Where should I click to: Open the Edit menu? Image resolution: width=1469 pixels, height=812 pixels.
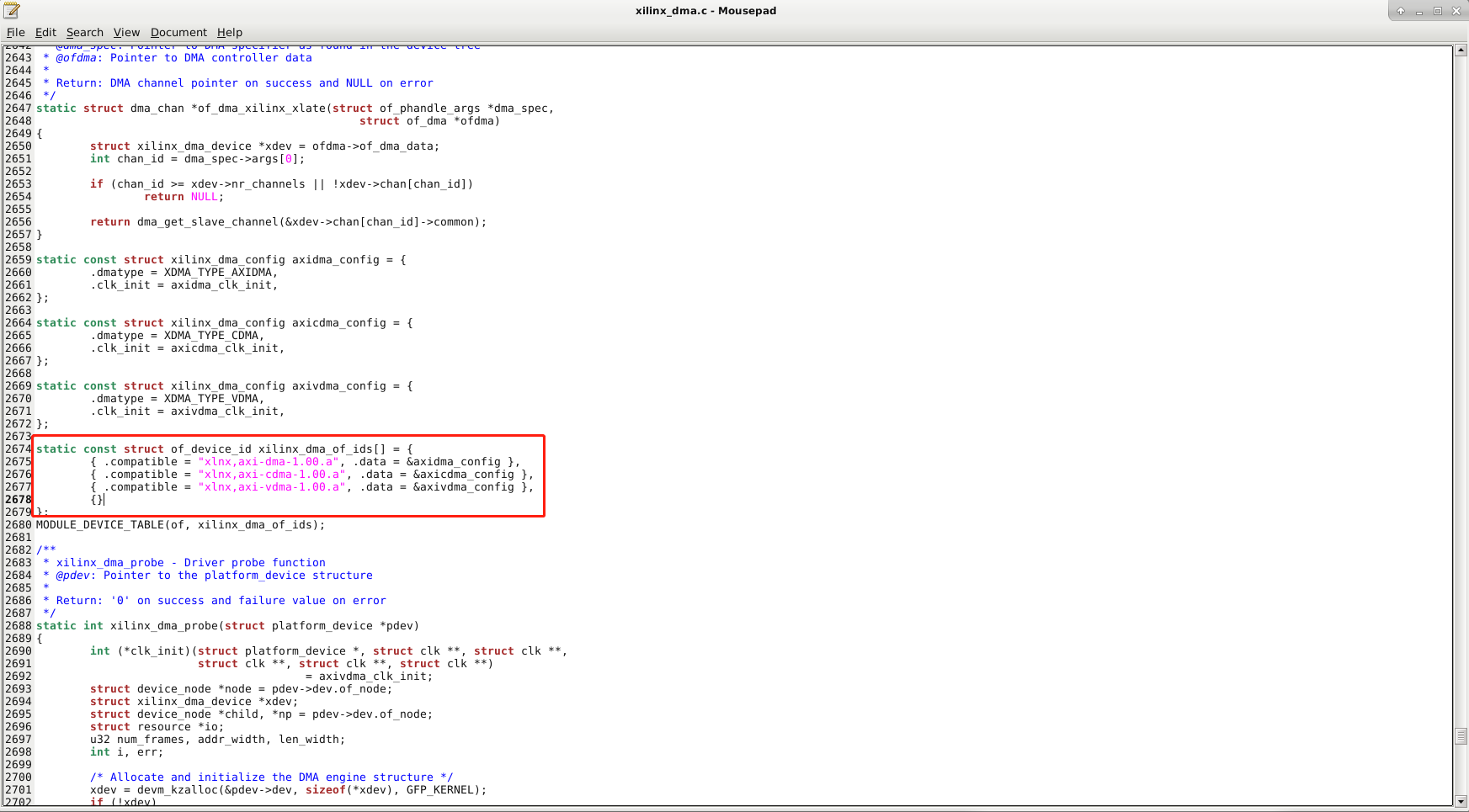pos(45,32)
